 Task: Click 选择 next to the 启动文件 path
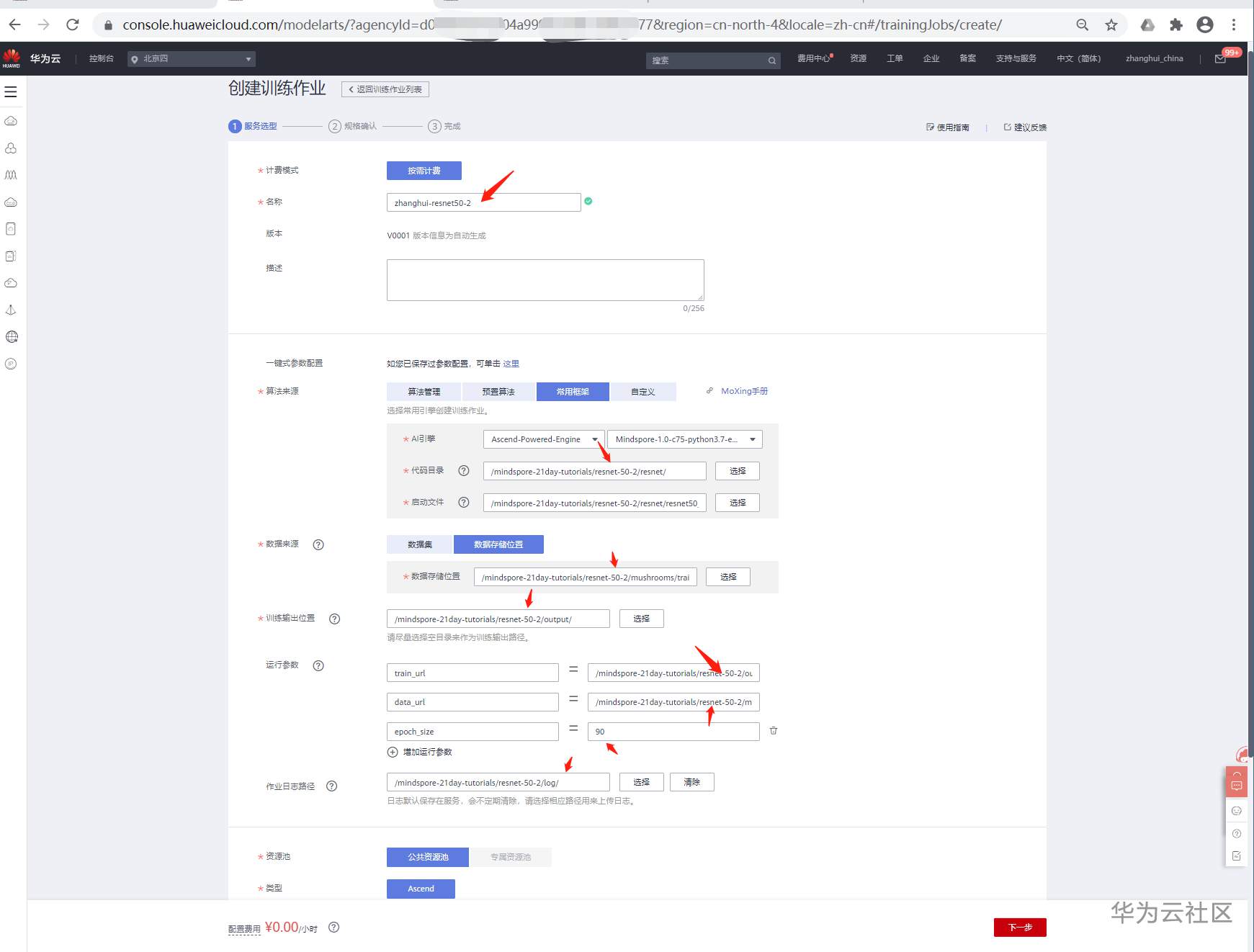[x=738, y=503]
